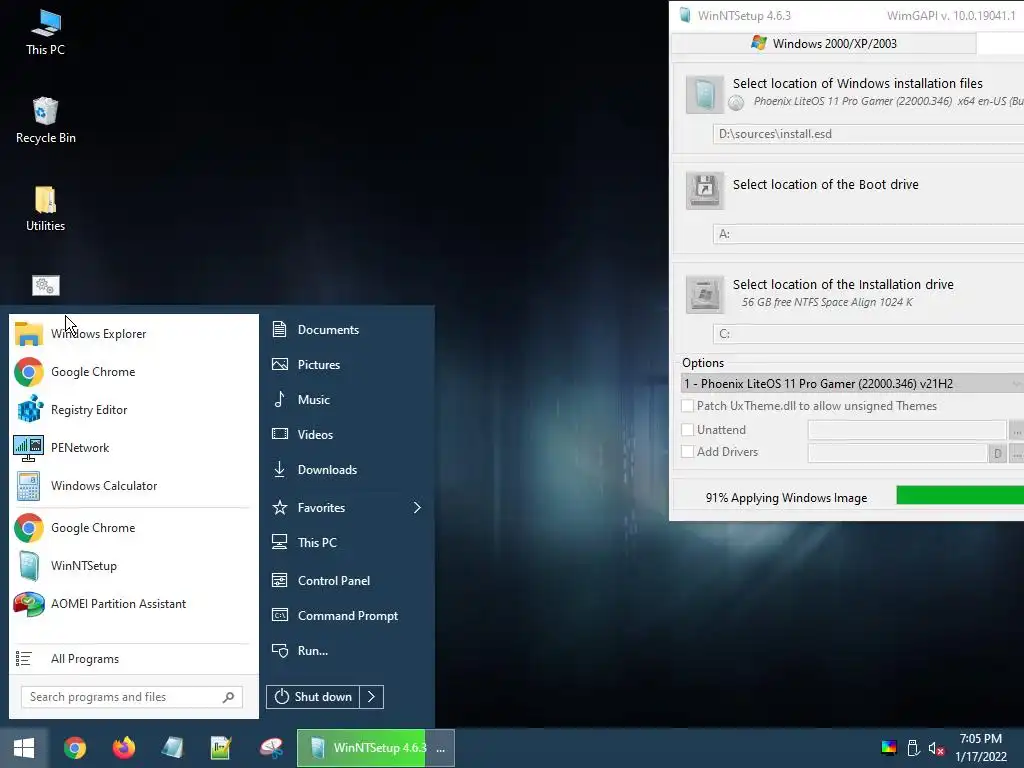Click the Boot drive A: path field
1024x768 pixels.
[869, 234]
